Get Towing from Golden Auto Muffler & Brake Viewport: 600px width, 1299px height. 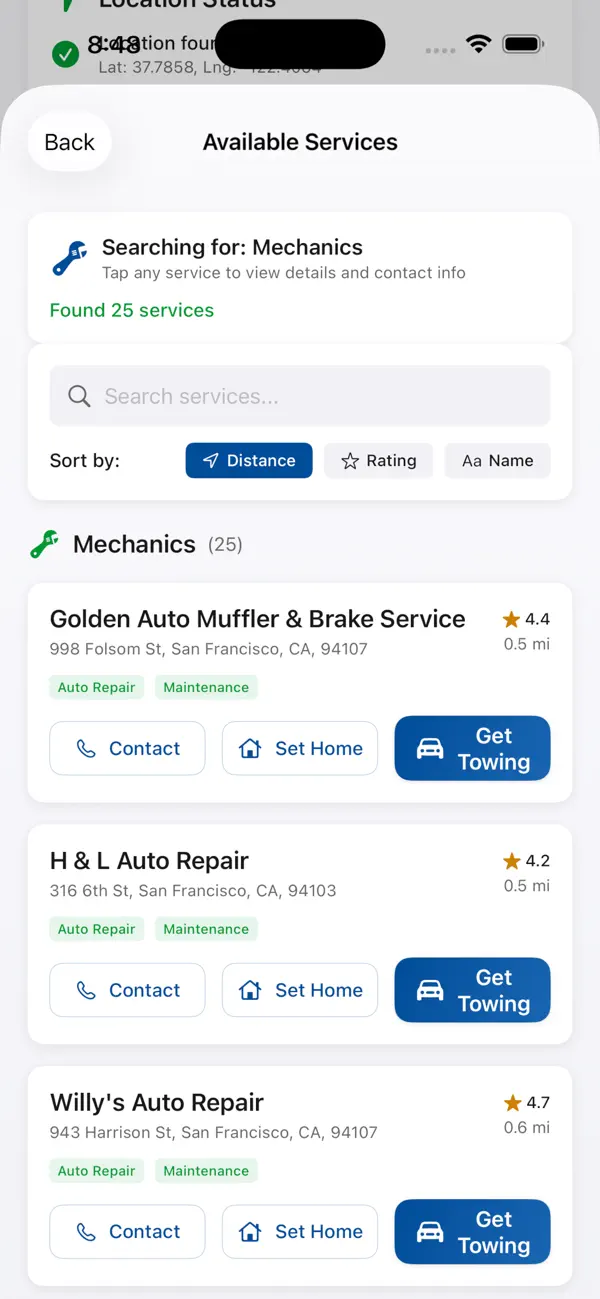point(472,748)
